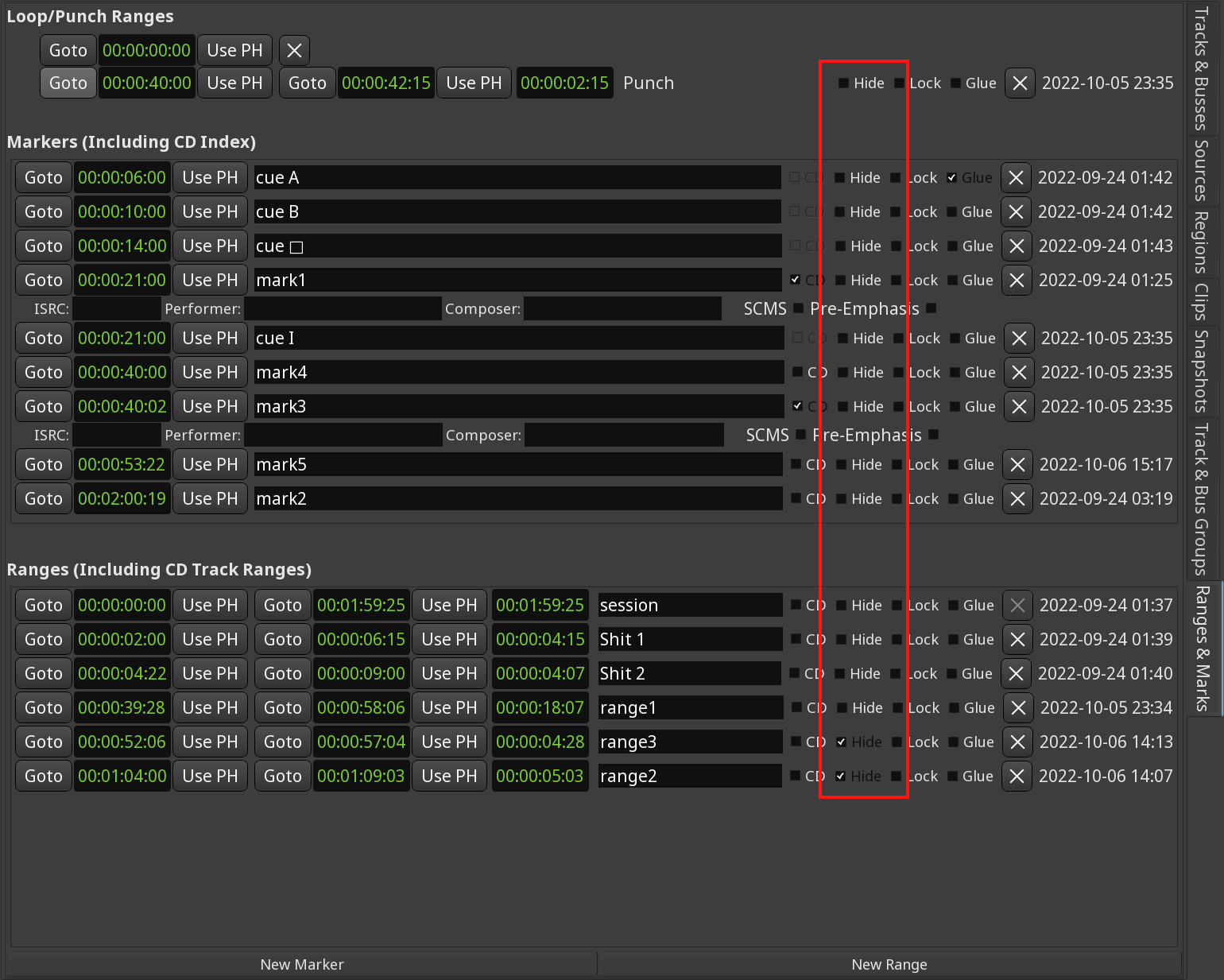Select the Track & Bus Groups tab

pos(1202,499)
